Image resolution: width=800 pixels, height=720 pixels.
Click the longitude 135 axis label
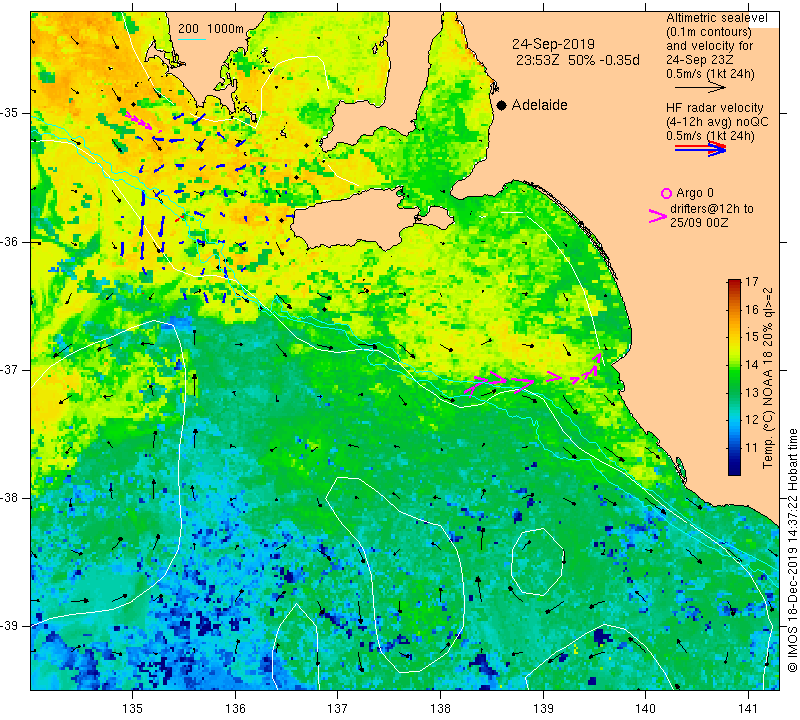pyautogui.click(x=133, y=708)
